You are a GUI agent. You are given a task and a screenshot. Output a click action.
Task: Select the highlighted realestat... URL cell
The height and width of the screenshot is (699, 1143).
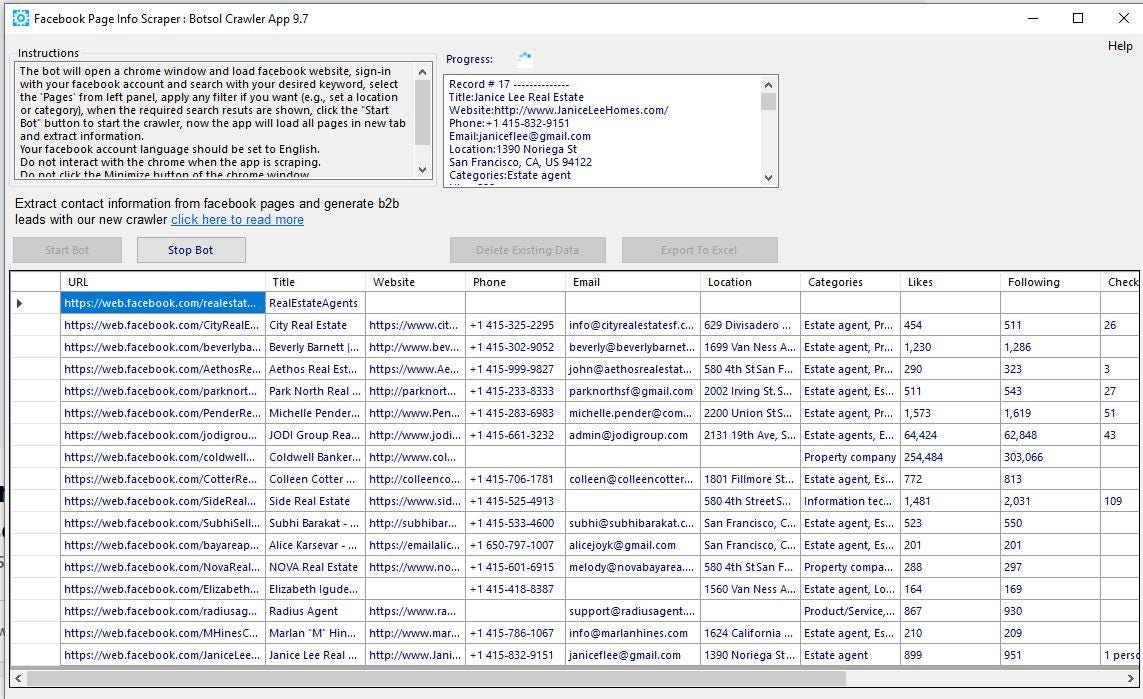tap(163, 303)
